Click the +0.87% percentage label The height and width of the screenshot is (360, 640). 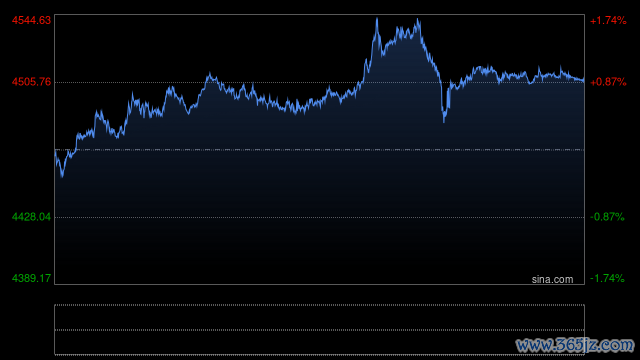click(x=608, y=82)
